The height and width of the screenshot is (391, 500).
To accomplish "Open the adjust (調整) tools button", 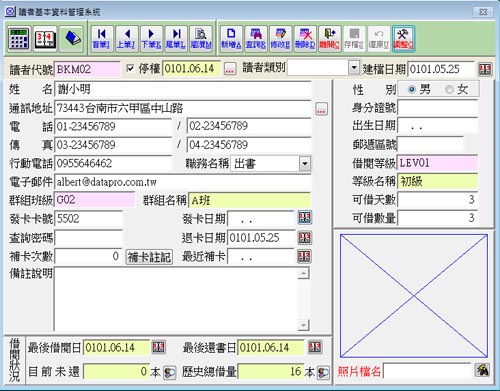I will pyautogui.click(x=403, y=39).
